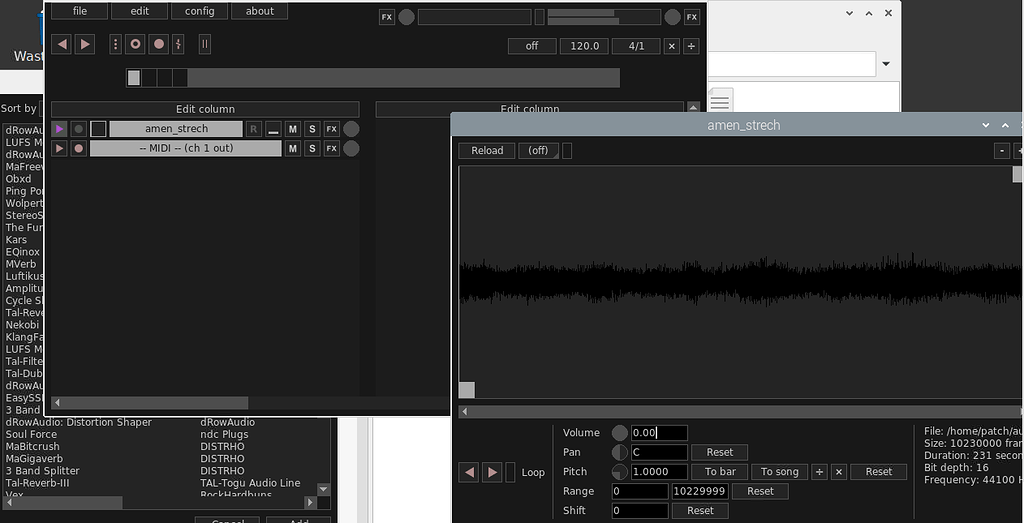The width and height of the screenshot is (1024, 523).
Task: Click main window beat divide ÷ button
Action: pos(692,46)
